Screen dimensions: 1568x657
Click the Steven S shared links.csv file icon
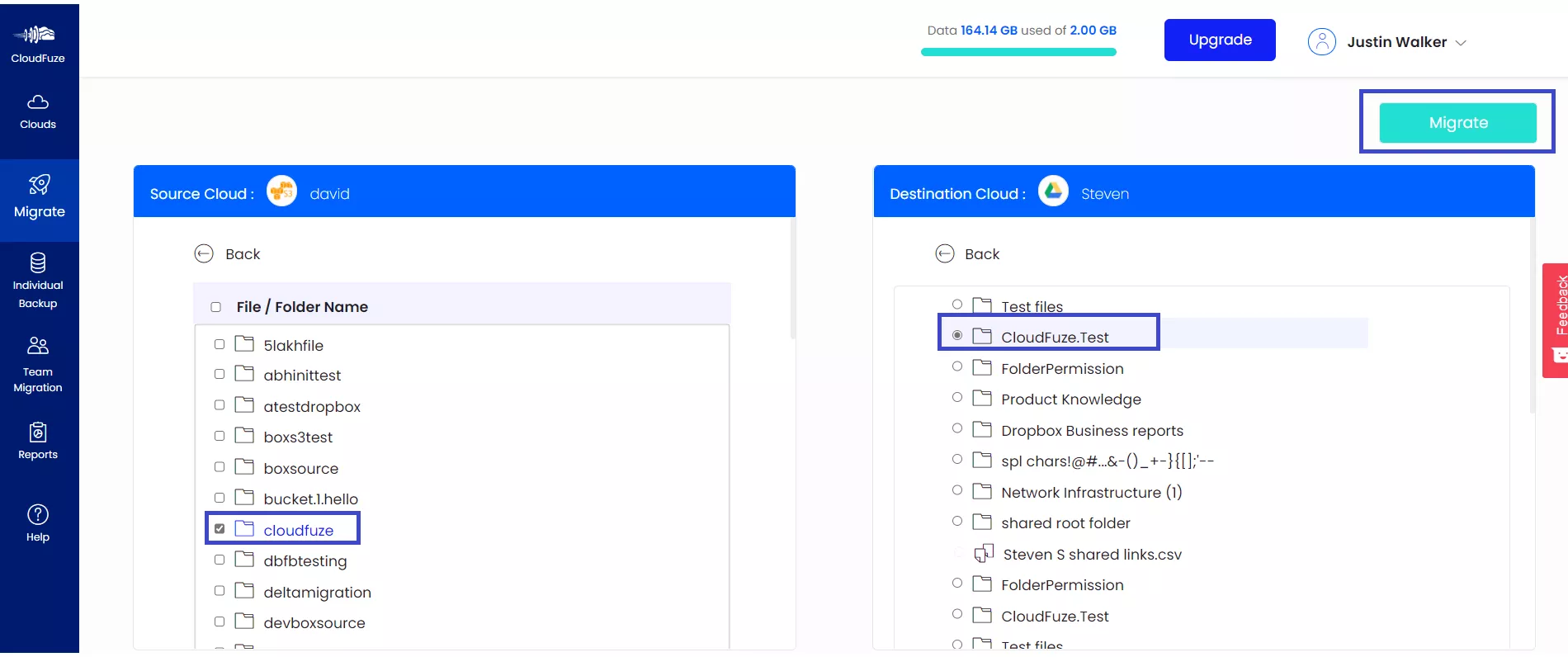click(x=984, y=553)
